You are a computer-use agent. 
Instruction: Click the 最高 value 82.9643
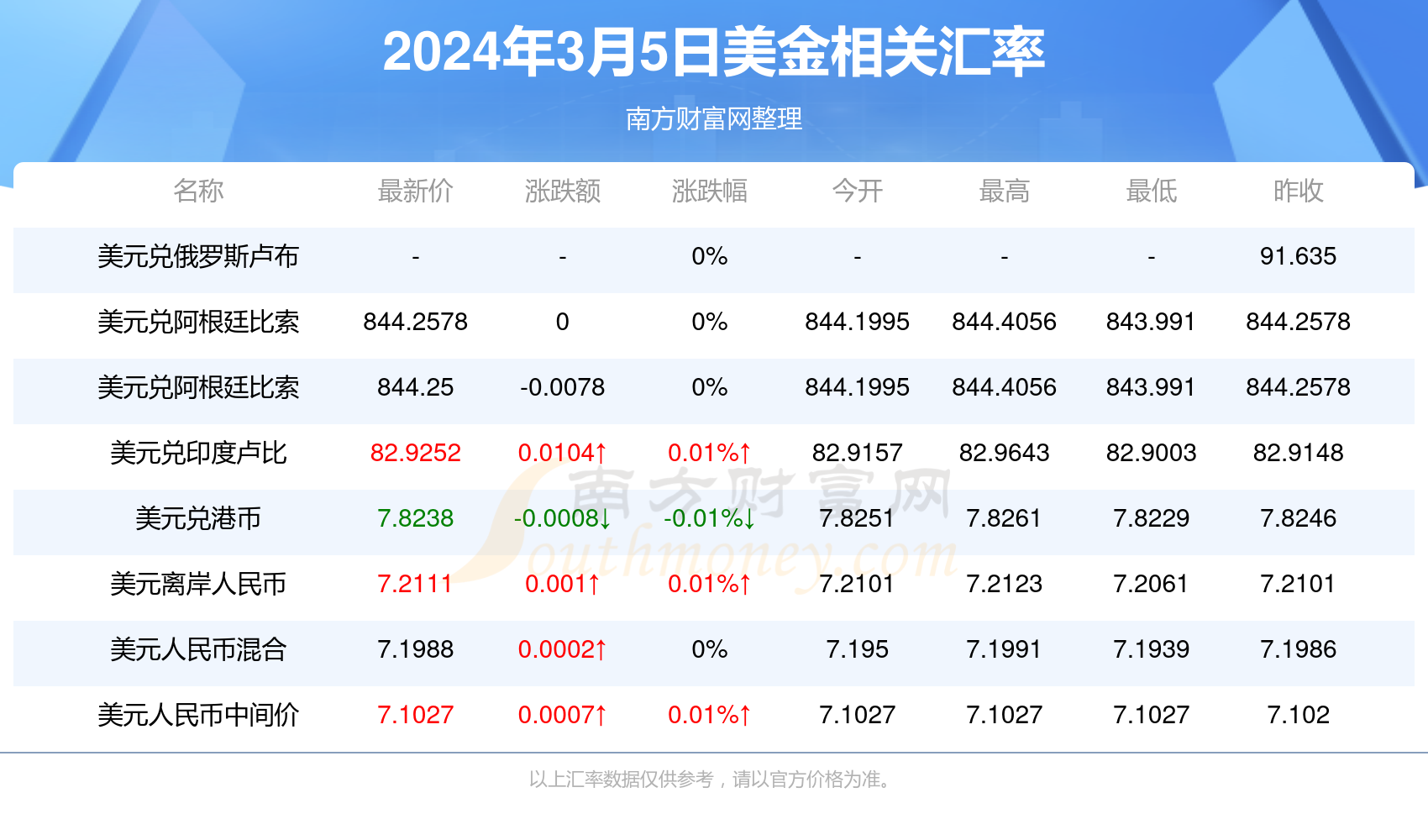(1004, 453)
